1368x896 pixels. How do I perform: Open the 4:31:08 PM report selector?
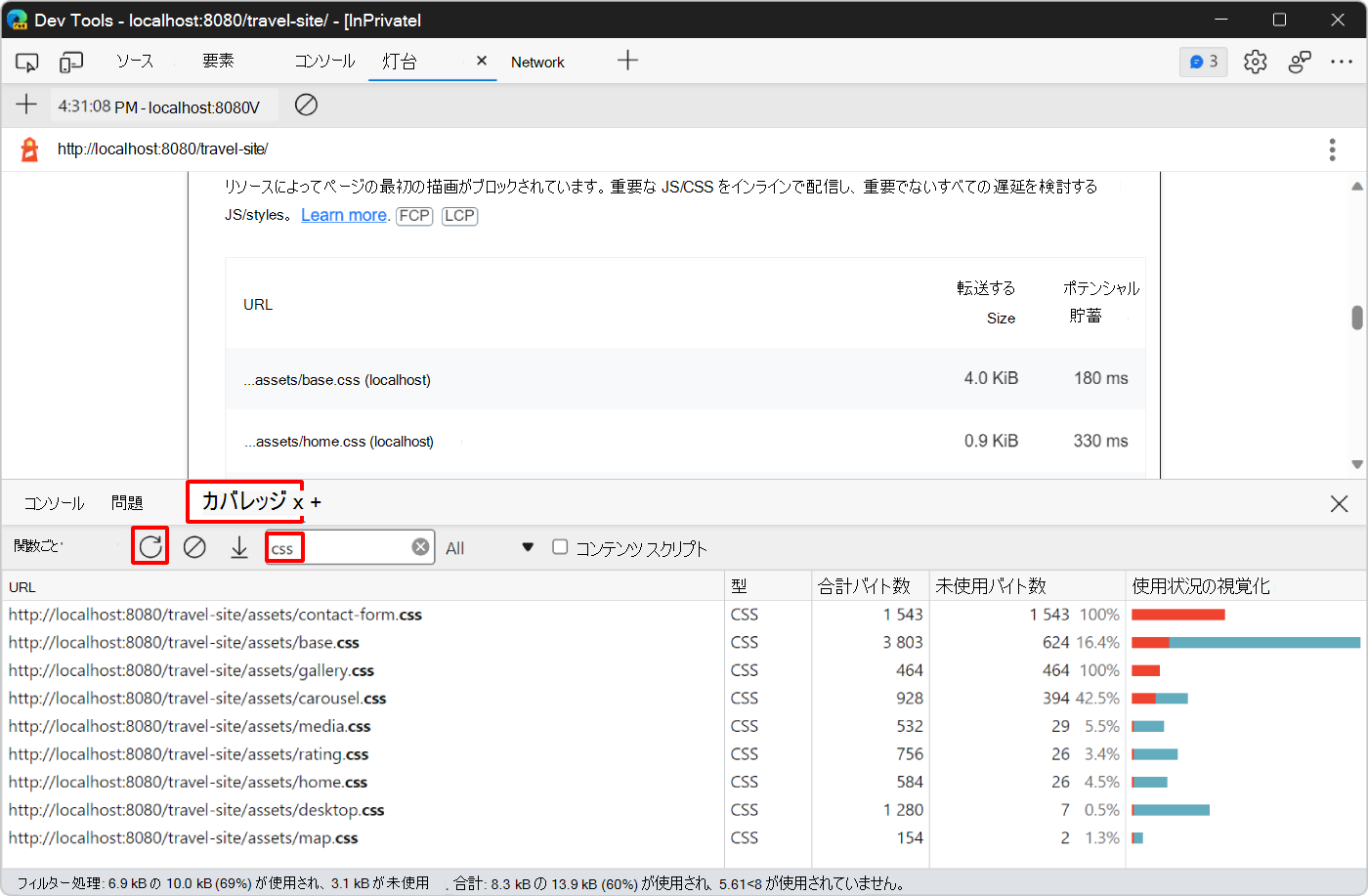[161, 105]
